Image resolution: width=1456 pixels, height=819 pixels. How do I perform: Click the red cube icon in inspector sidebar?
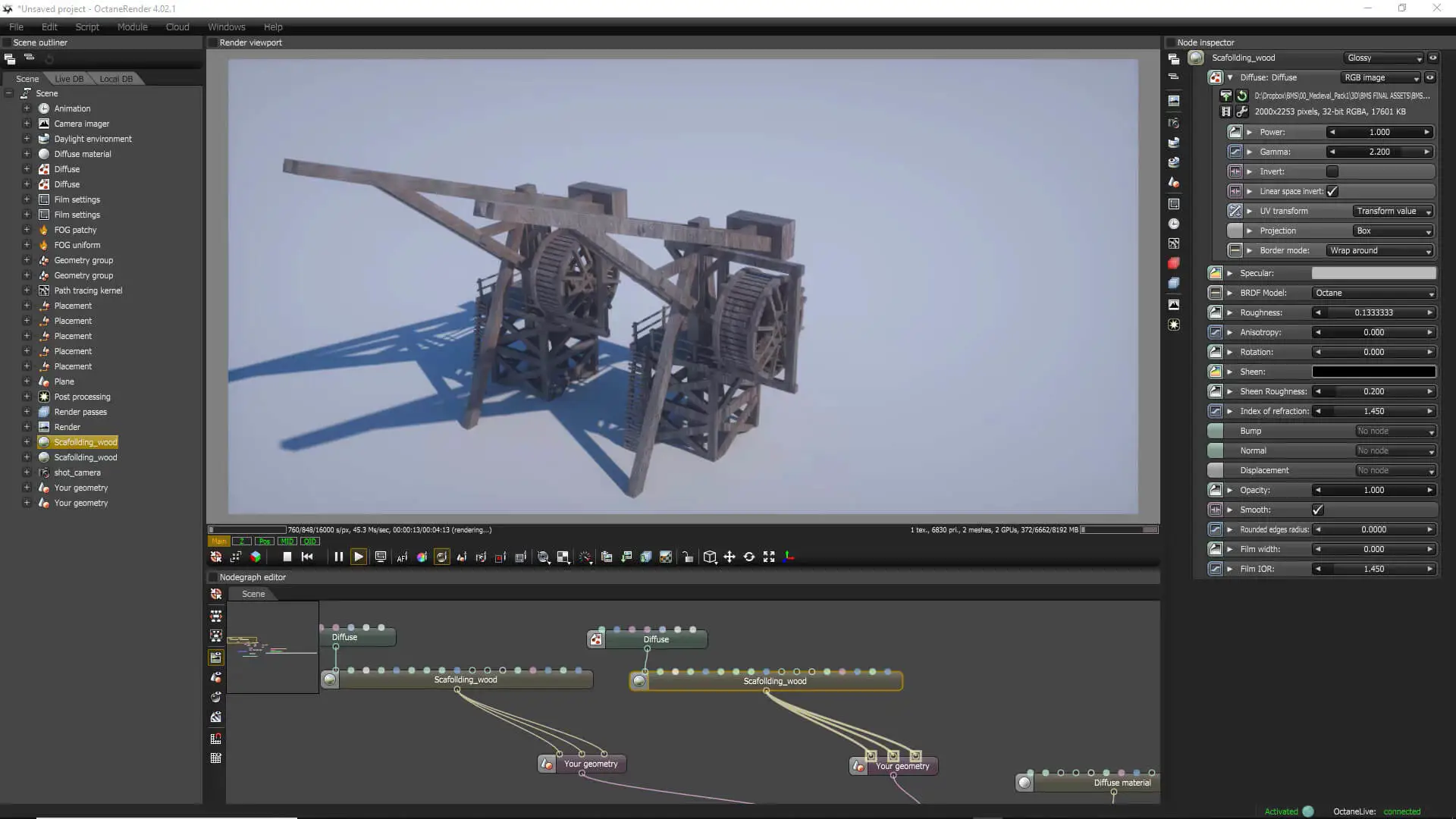[x=1174, y=263]
